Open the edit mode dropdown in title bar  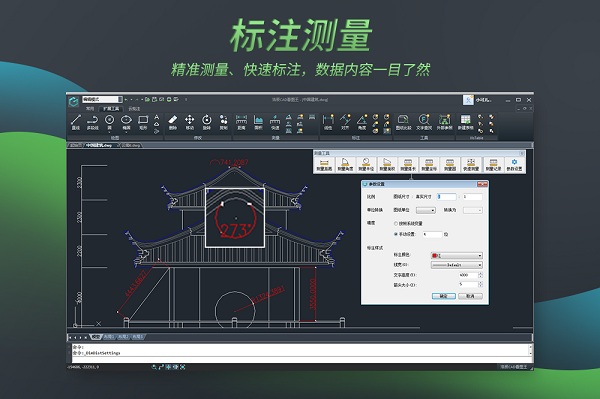tap(102, 99)
